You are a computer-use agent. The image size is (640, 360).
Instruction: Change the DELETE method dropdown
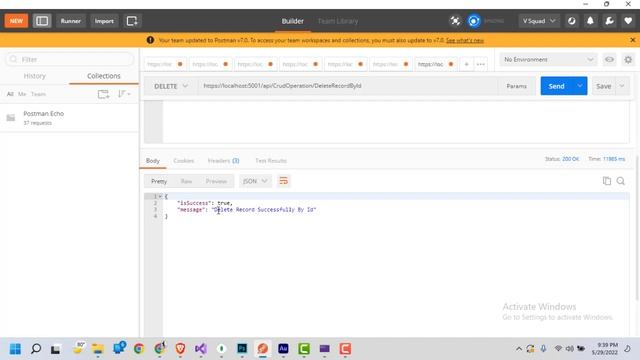click(x=171, y=86)
